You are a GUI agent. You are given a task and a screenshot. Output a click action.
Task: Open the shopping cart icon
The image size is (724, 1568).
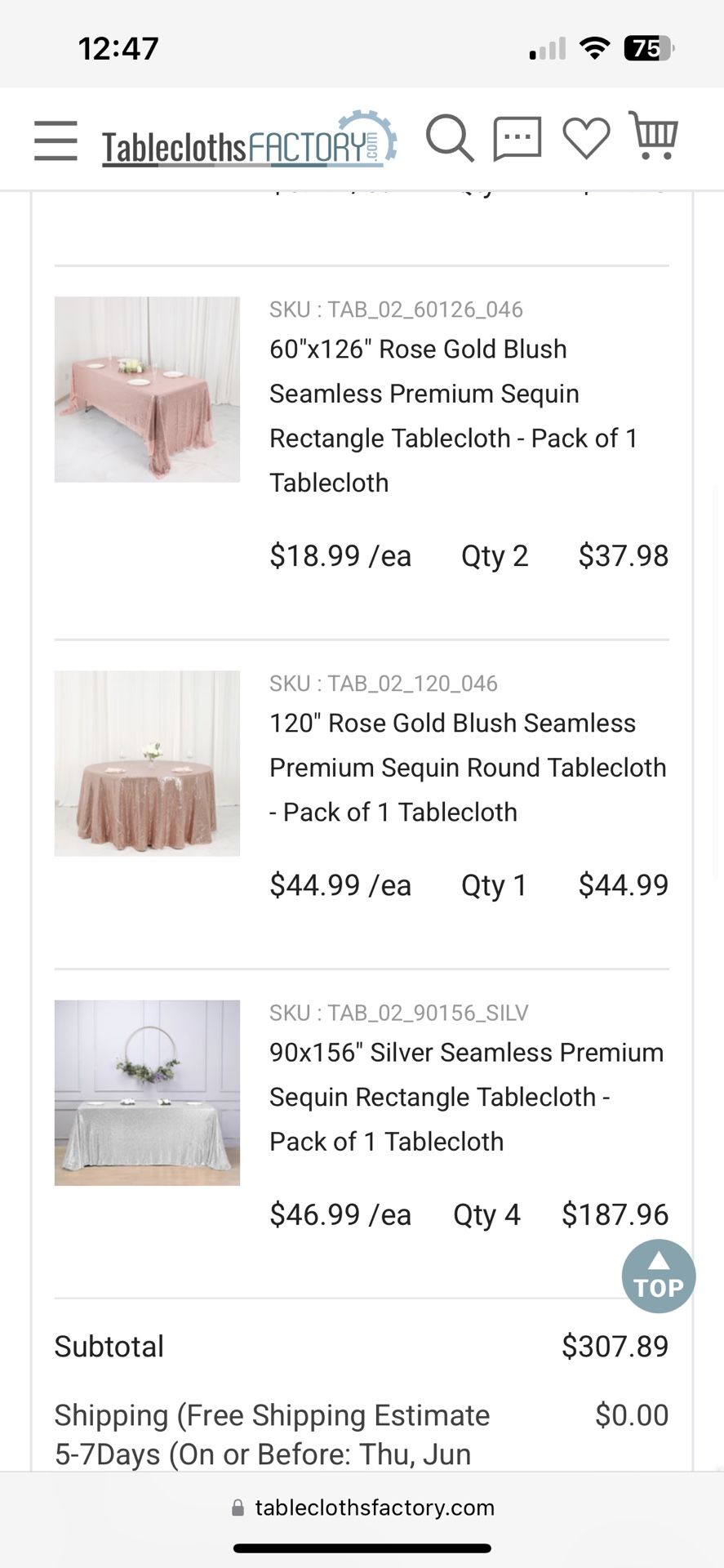654,136
